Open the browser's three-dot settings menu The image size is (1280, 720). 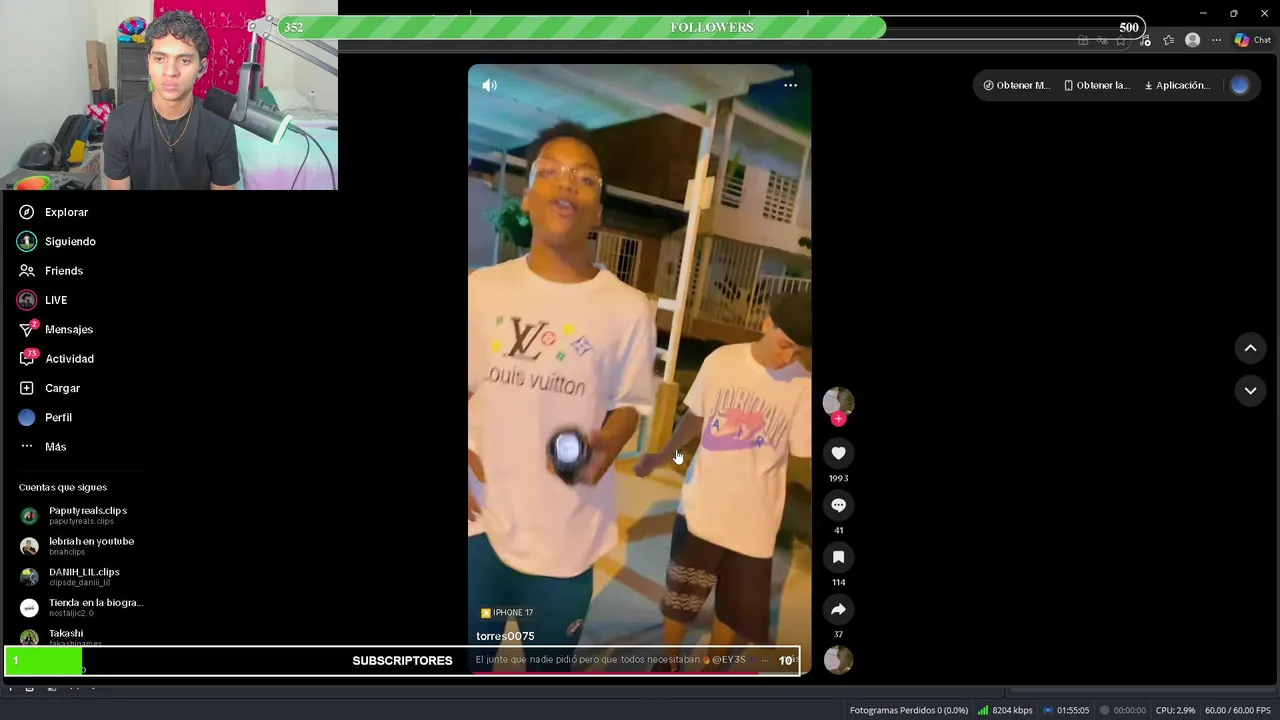[1216, 40]
